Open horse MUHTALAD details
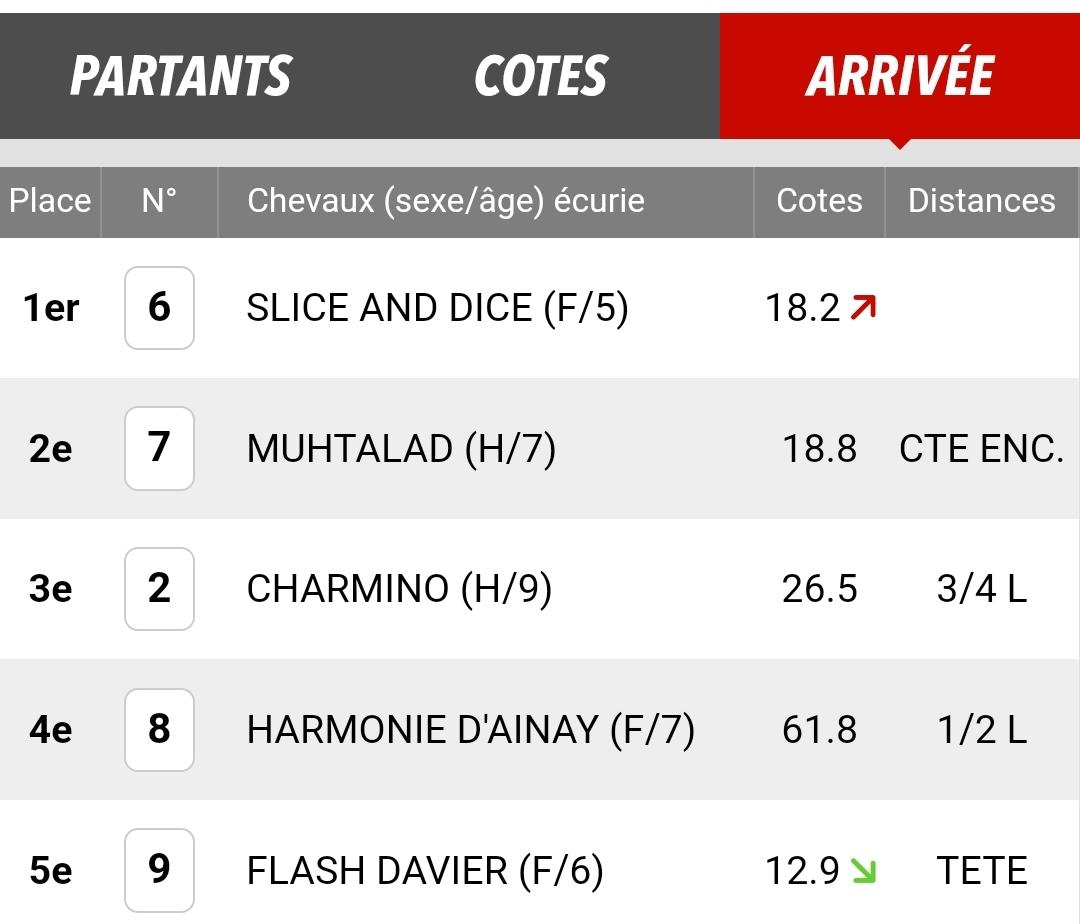Image resolution: width=1080 pixels, height=924 pixels. tap(401, 449)
